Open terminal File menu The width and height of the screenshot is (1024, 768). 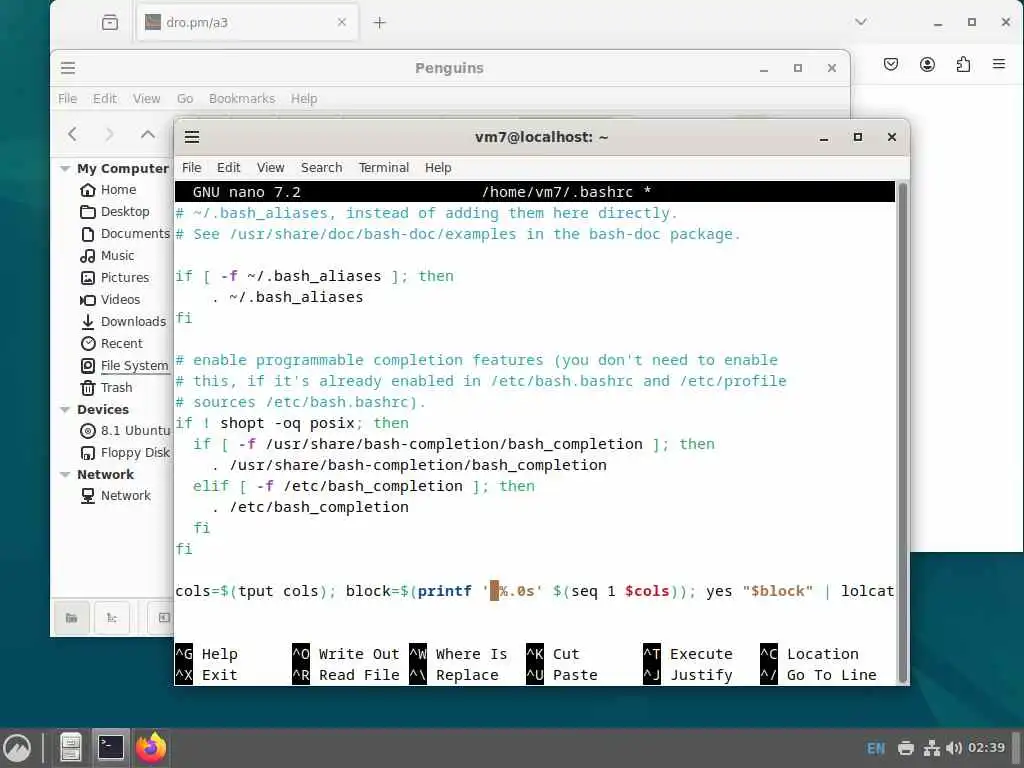191,168
